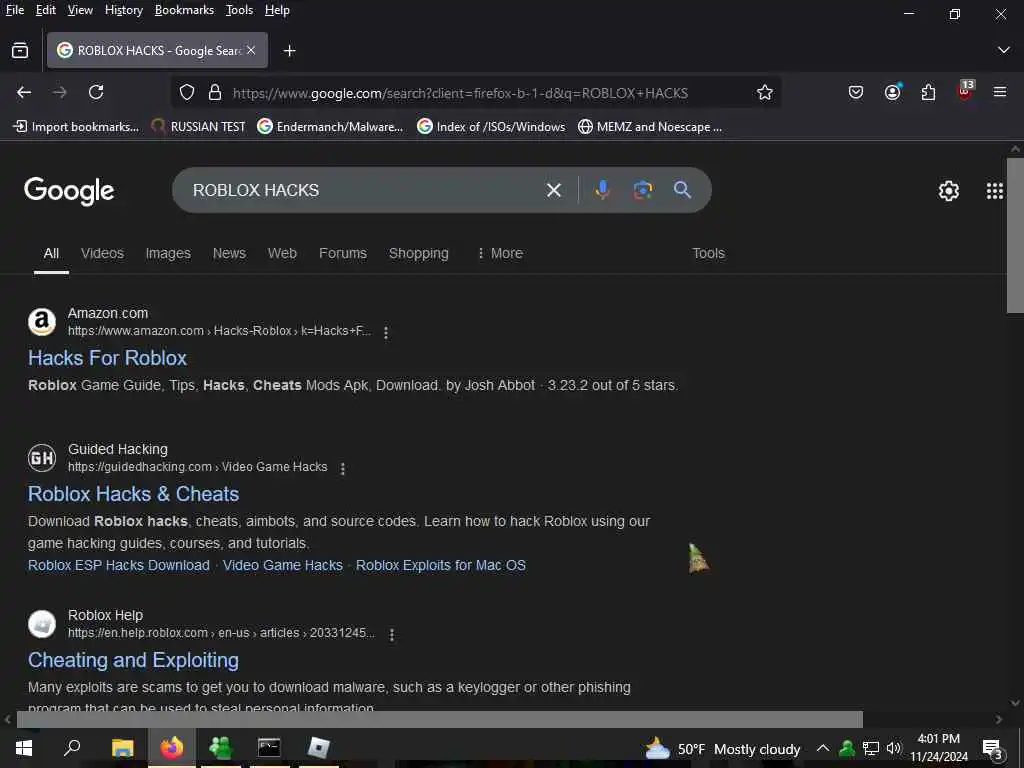The image size is (1024, 768).
Task: Open the Extensions puzzle-piece icon
Action: point(928,92)
